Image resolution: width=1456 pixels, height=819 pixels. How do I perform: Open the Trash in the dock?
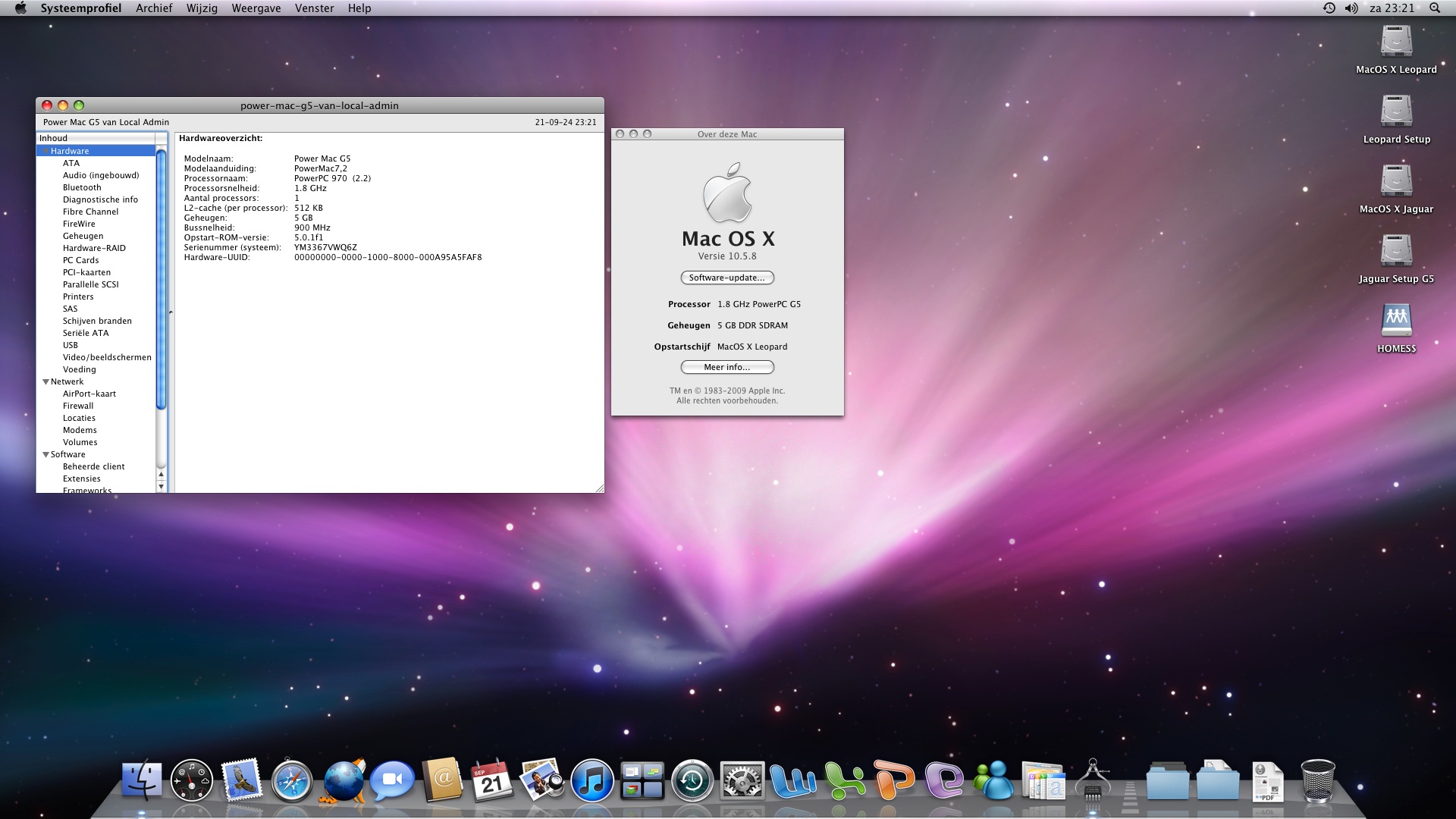pyautogui.click(x=1318, y=780)
